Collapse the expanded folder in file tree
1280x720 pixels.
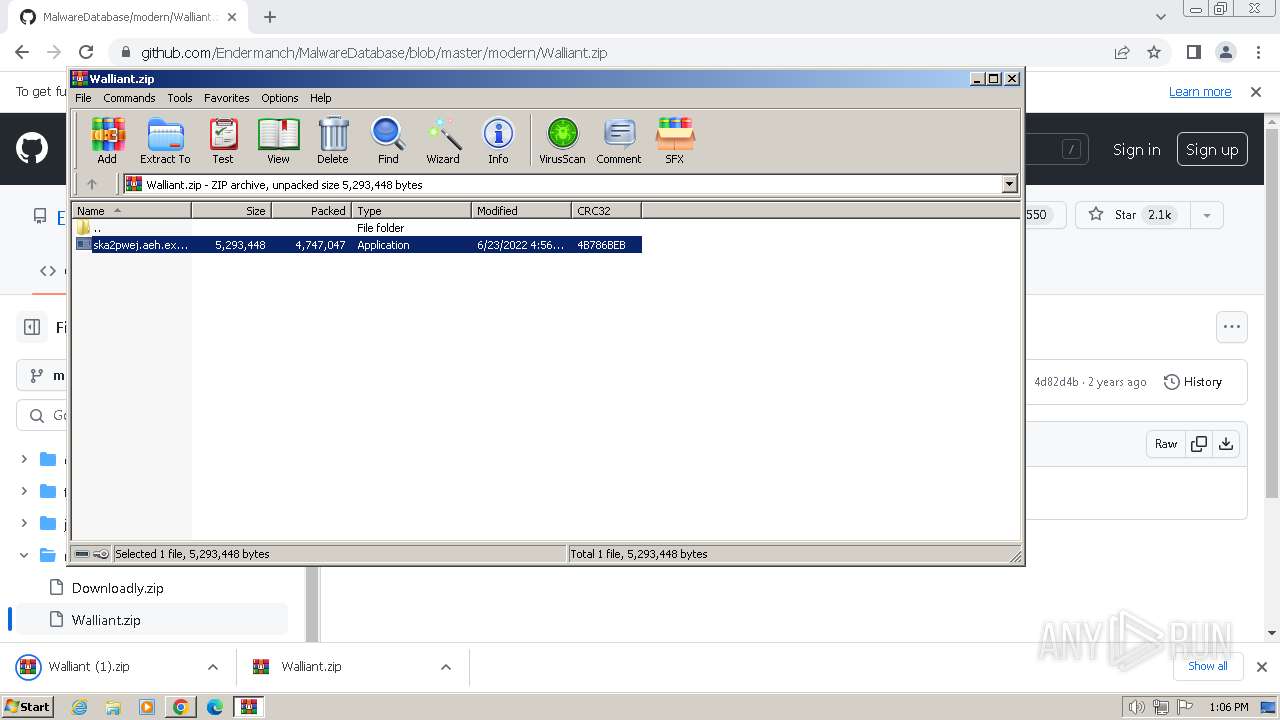click(24, 555)
